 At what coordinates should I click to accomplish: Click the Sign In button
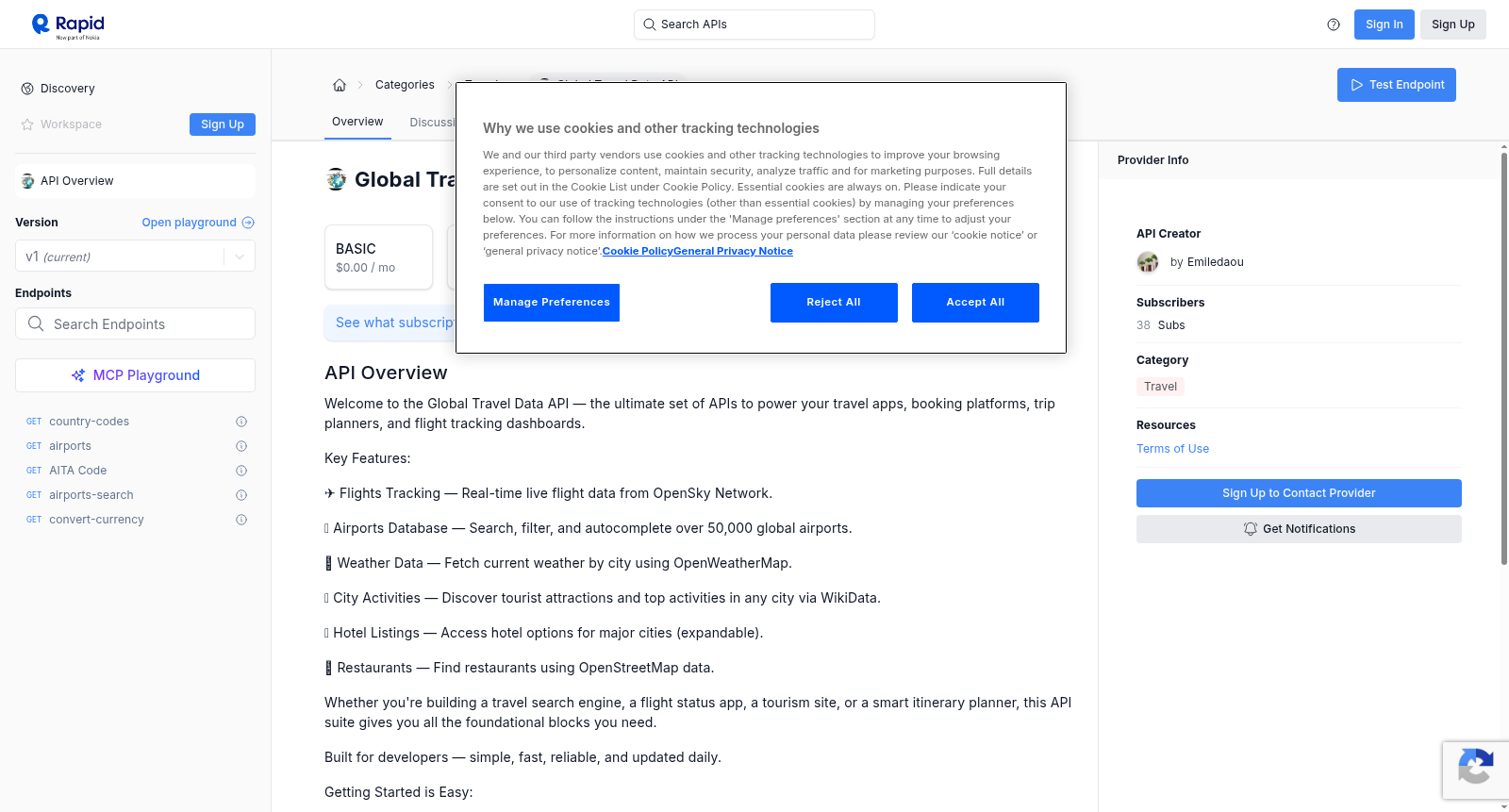[x=1384, y=25]
